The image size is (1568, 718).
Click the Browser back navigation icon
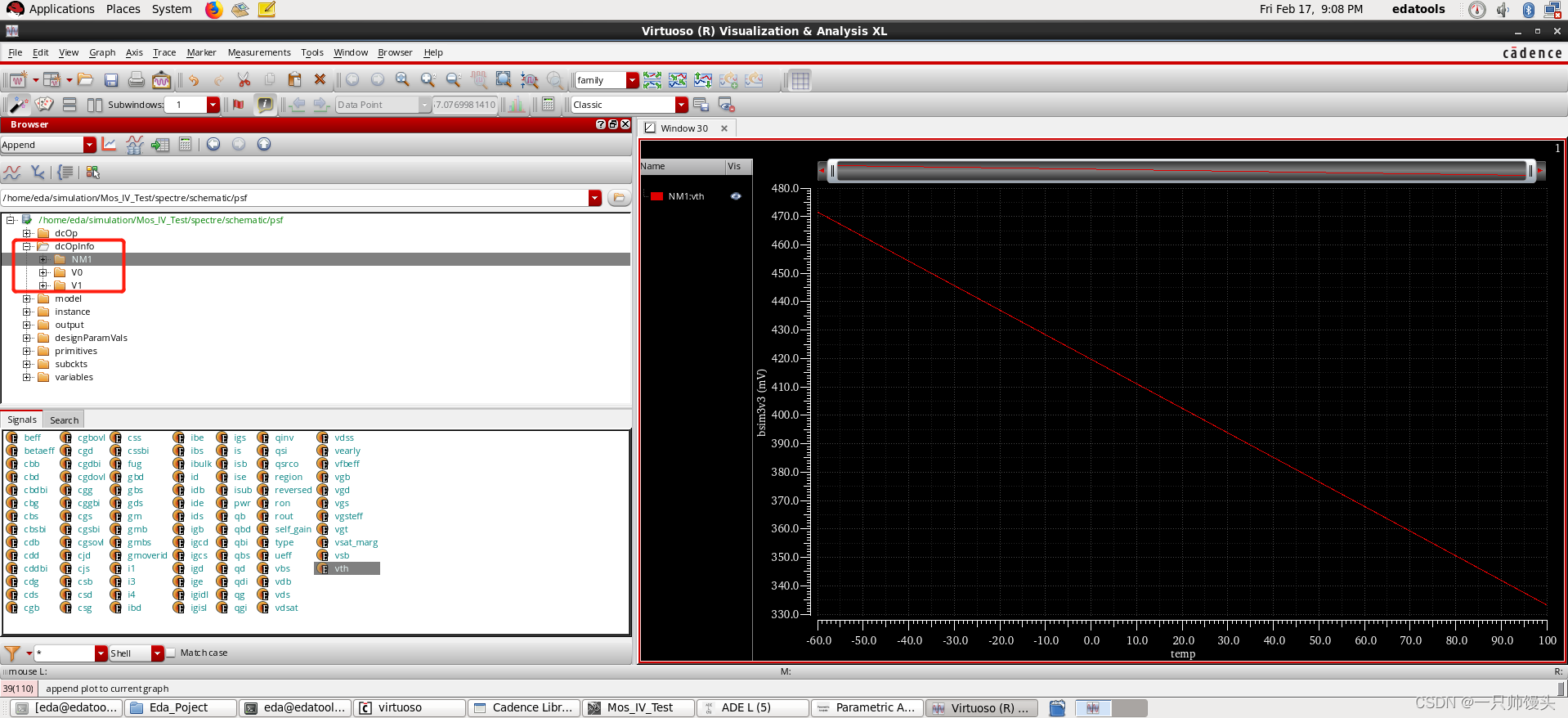click(213, 145)
